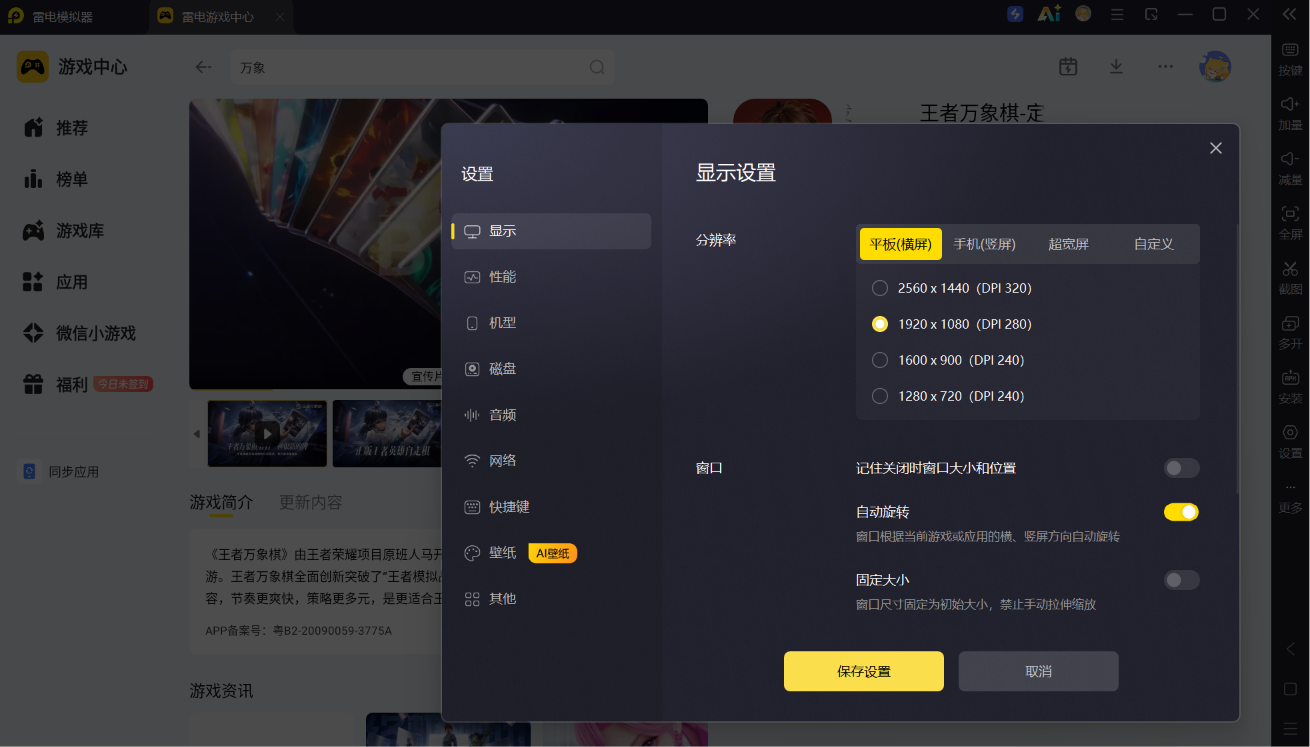The width and height of the screenshot is (1310, 747).
Task: Click the 按键 keyboard mapping icon
Action: 1290,50
